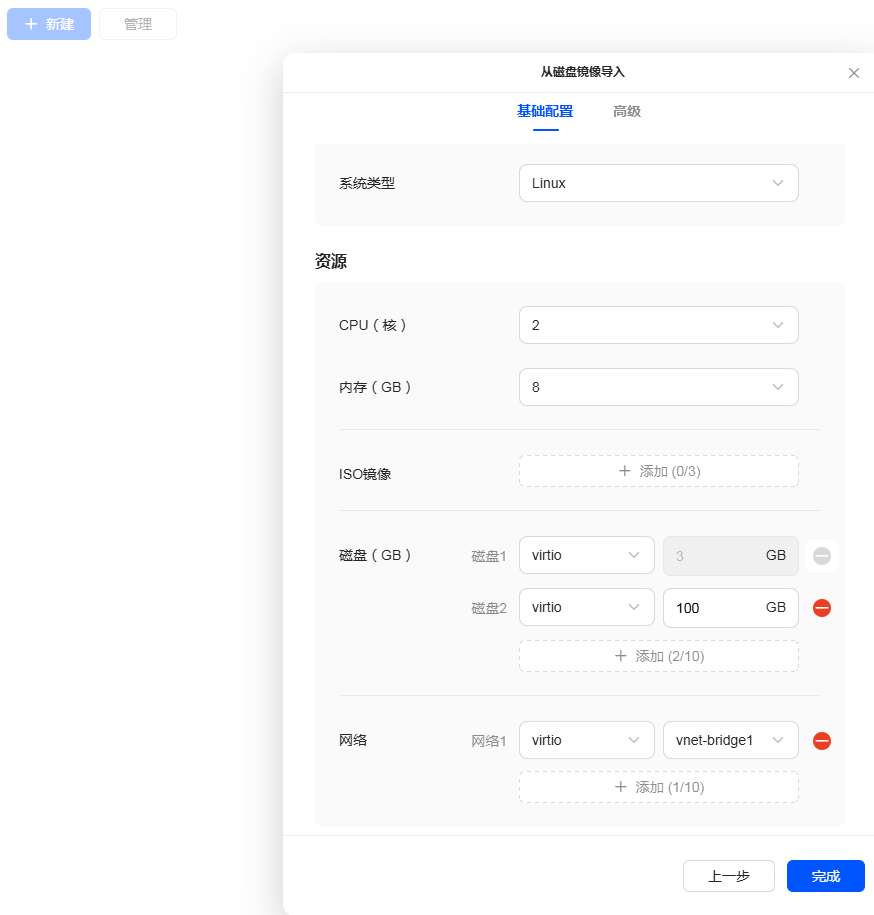This screenshot has width=874, height=915.
Task: Click the 完成 button to finish
Action: click(825, 876)
